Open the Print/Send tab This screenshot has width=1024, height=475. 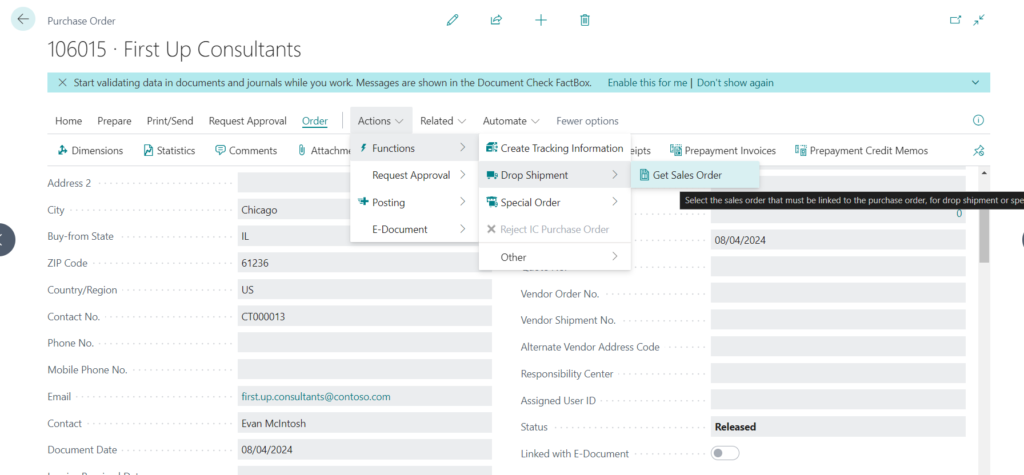[x=170, y=121]
